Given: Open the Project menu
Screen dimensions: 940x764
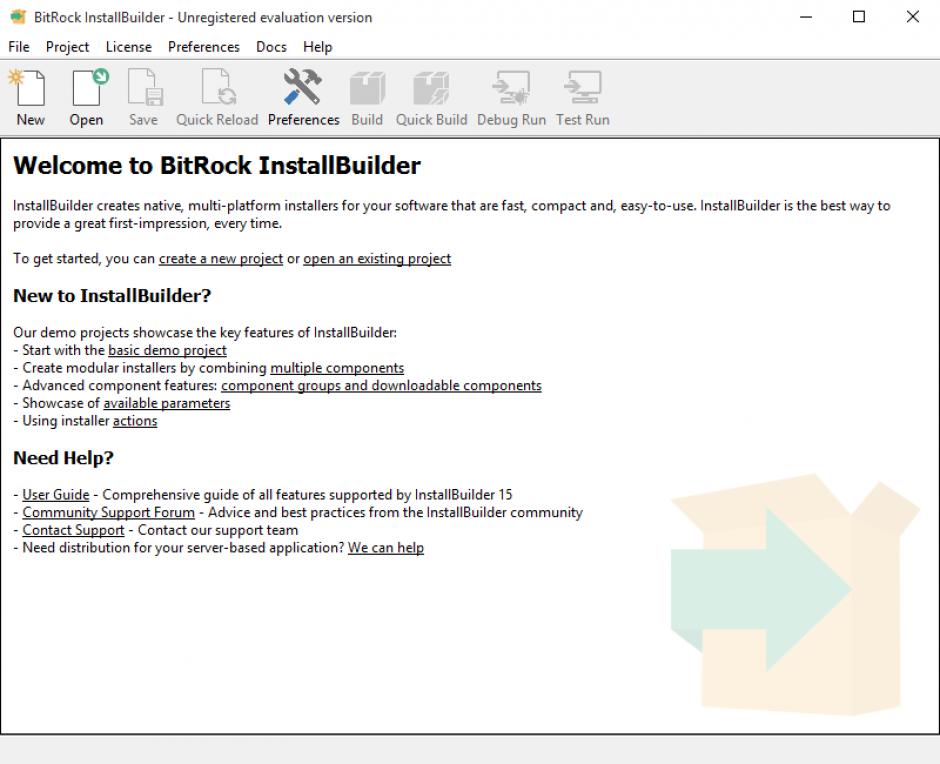Looking at the screenshot, I should click(67, 47).
